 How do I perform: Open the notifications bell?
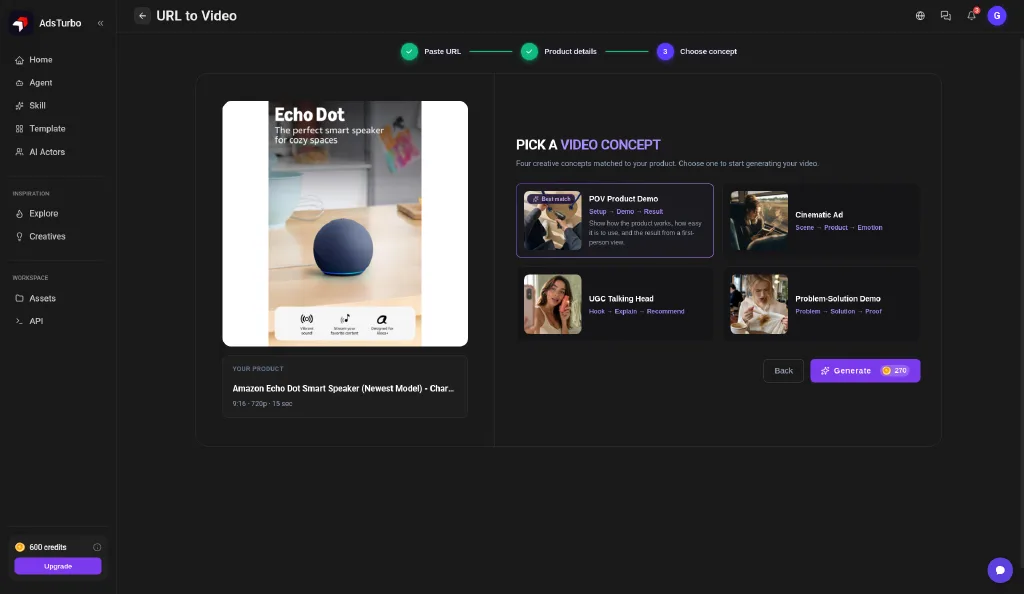pos(972,16)
